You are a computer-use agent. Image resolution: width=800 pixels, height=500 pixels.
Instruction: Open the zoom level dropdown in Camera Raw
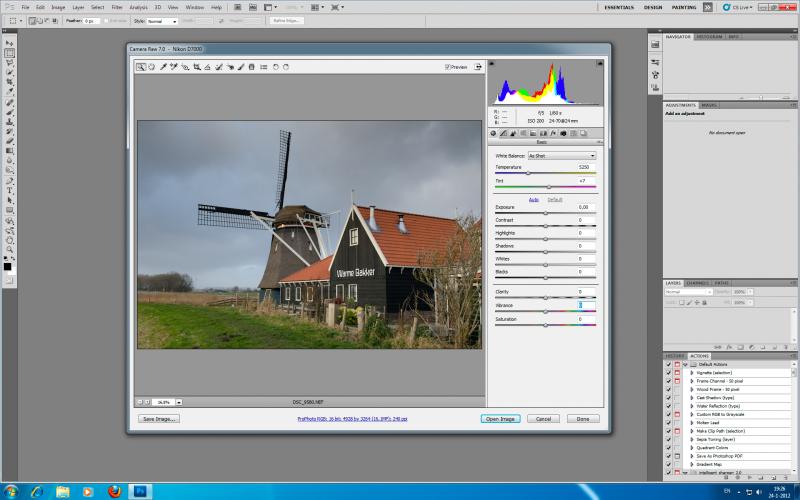click(x=179, y=402)
